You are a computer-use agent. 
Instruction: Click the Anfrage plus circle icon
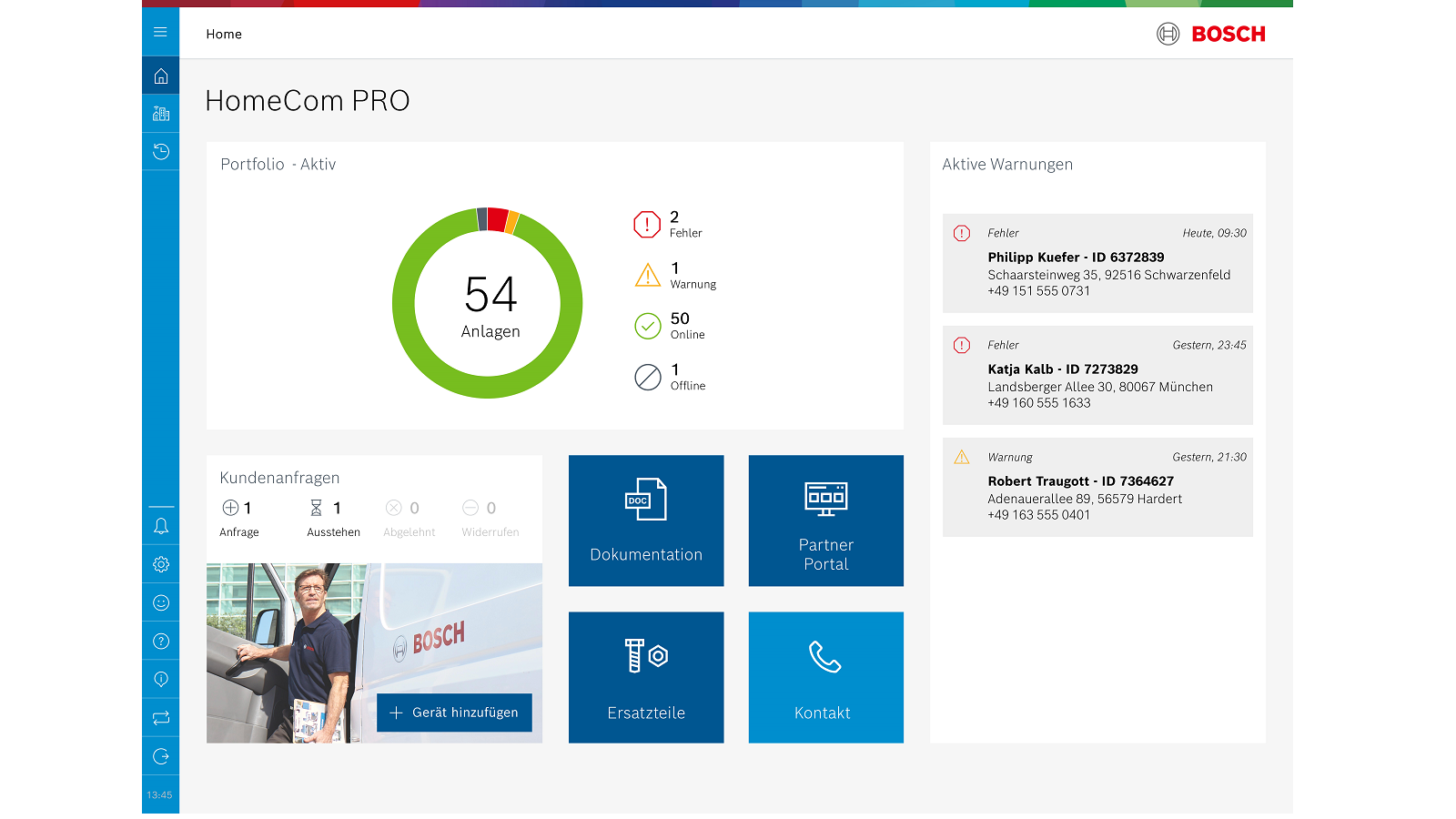point(230,508)
